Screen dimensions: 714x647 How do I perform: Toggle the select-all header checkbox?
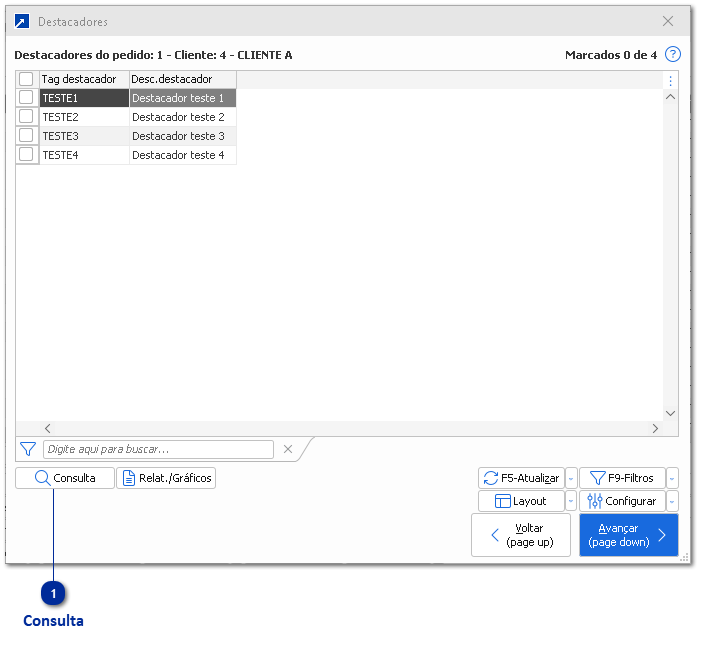pos(26,79)
